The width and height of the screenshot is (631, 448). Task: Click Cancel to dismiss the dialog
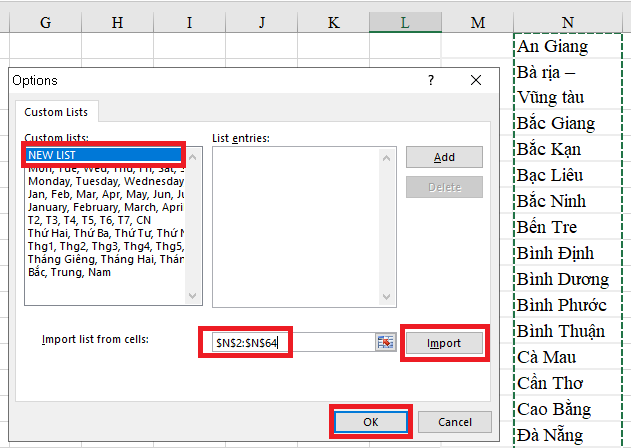tap(455, 422)
